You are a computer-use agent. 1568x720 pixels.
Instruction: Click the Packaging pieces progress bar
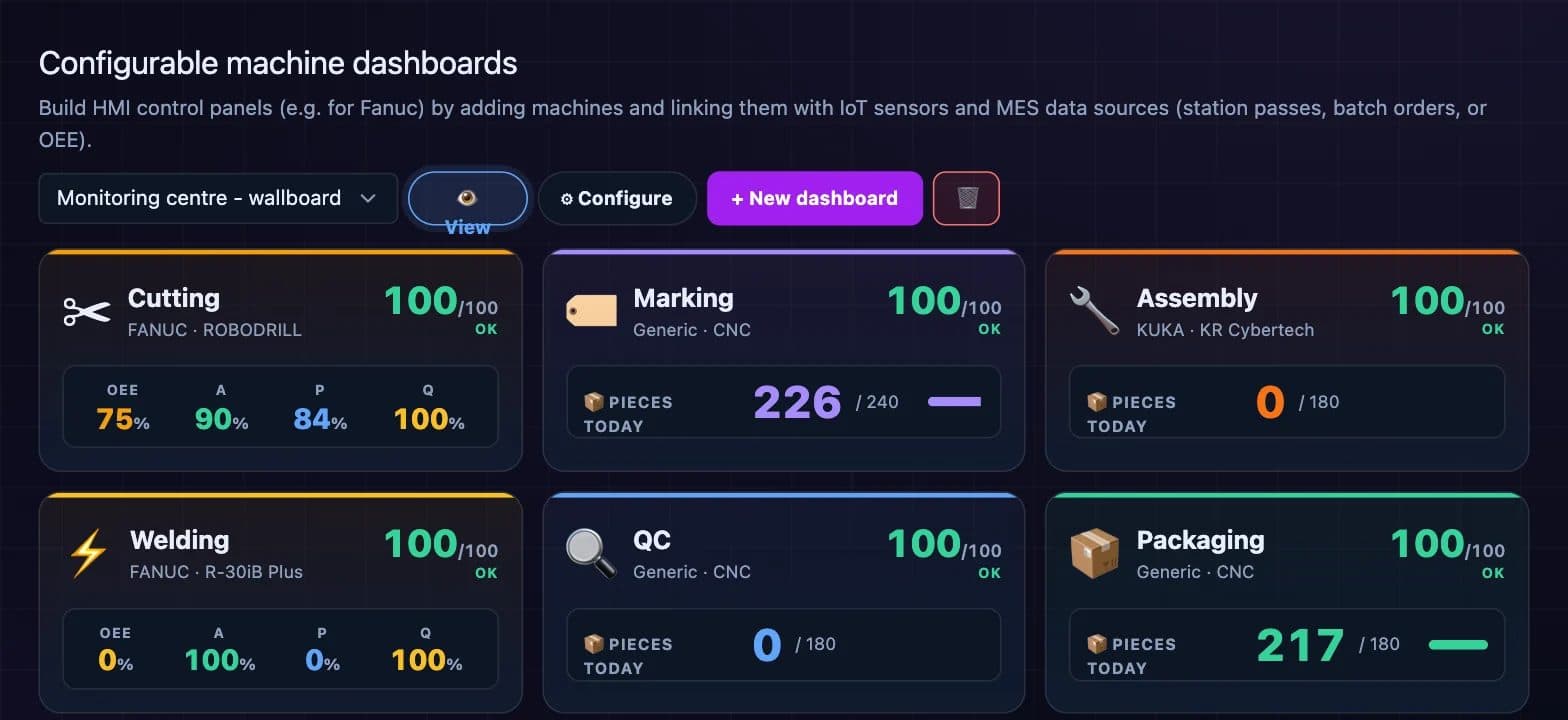pos(1458,645)
